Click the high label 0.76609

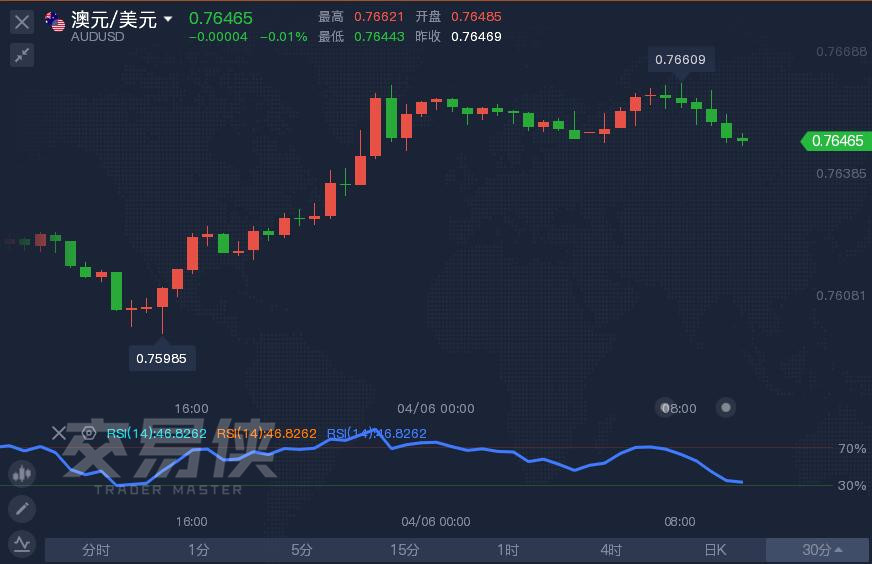tap(680, 60)
